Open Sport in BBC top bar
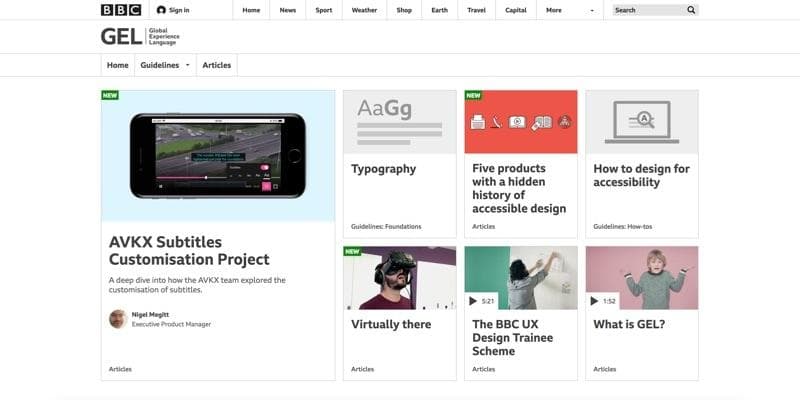 point(324,10)
